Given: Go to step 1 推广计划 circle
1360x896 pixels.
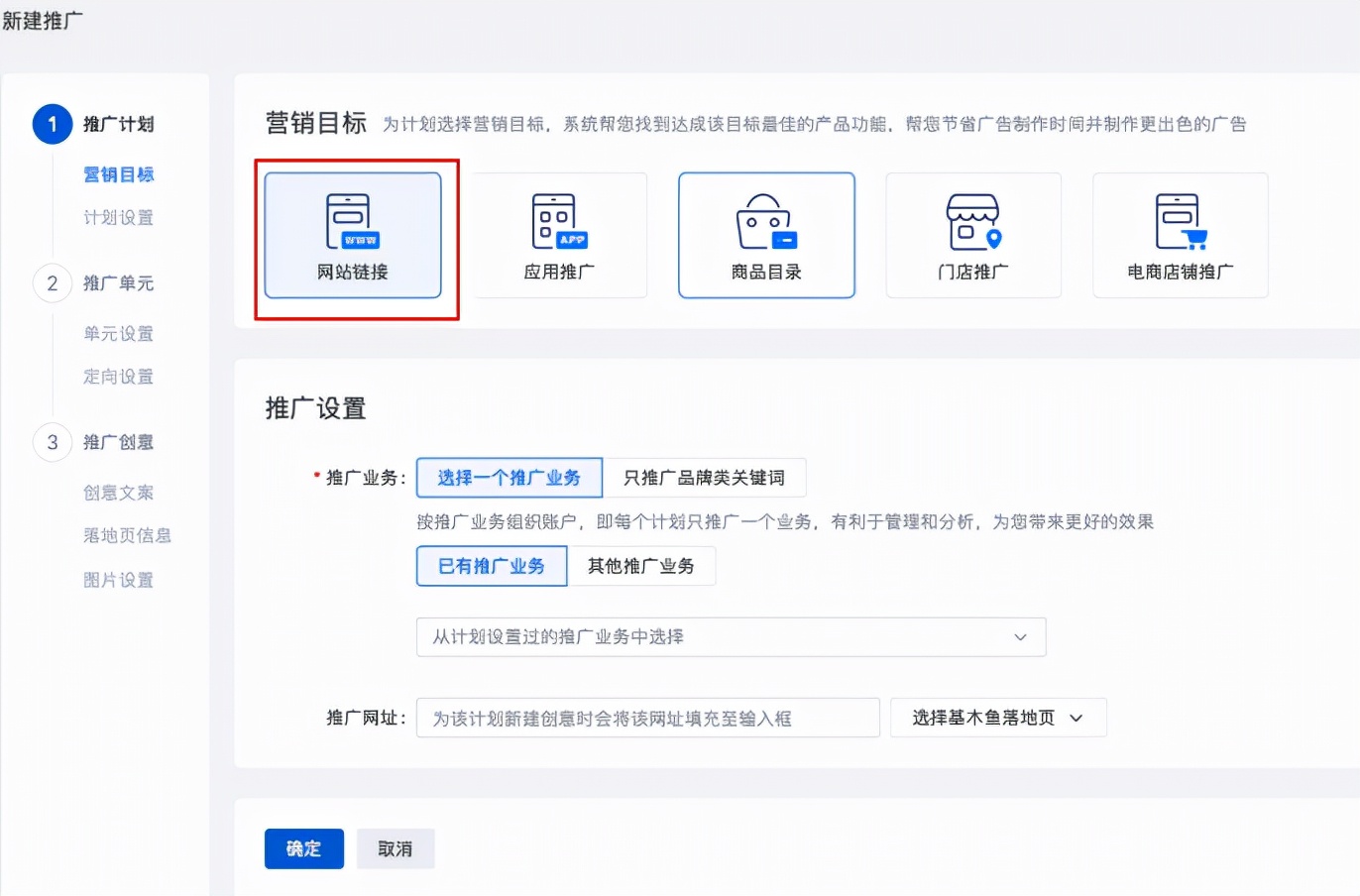Looking at the screenshot, I should (53, 124).
